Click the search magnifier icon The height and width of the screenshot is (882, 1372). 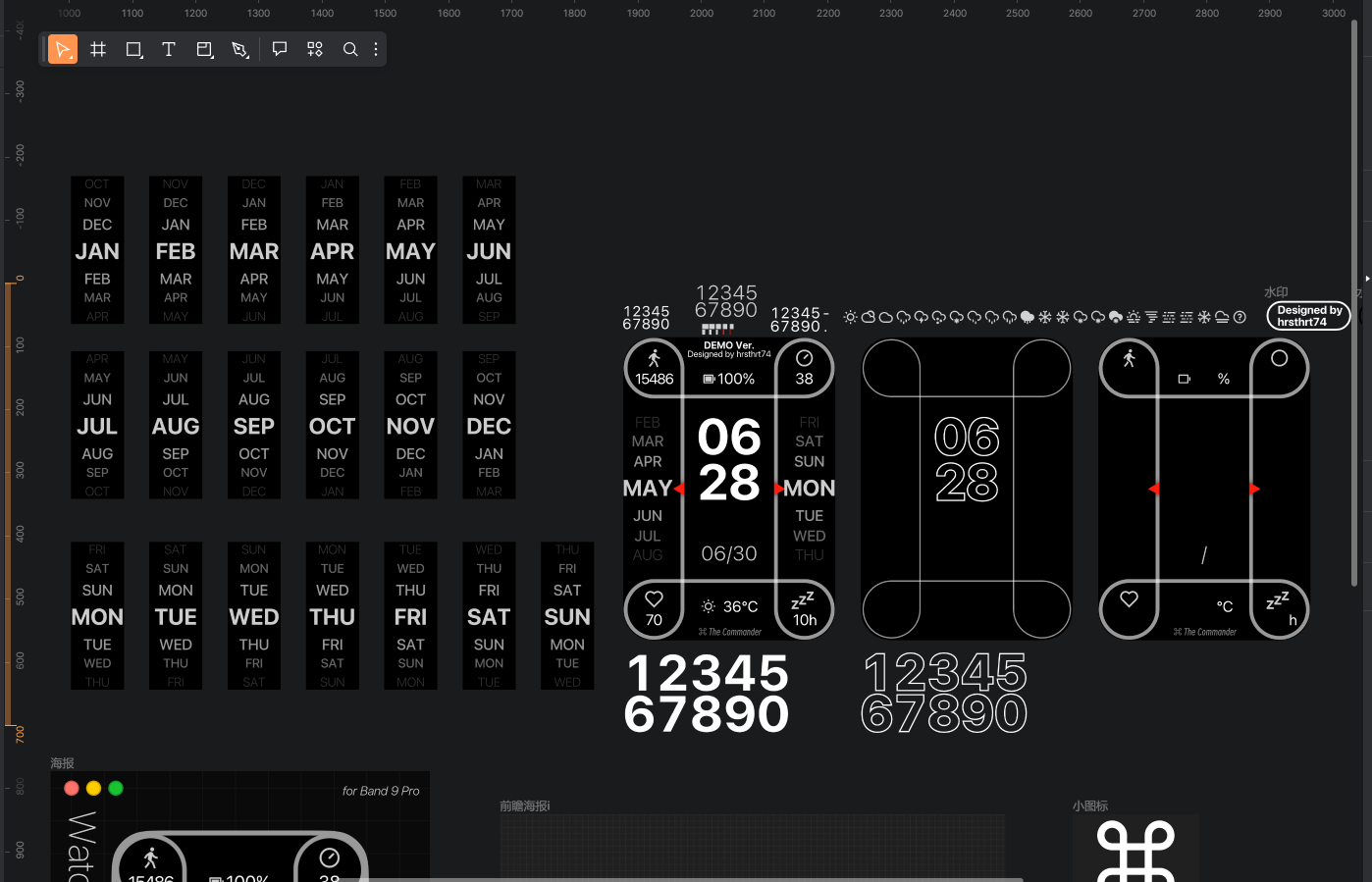(x=350, y=49)
